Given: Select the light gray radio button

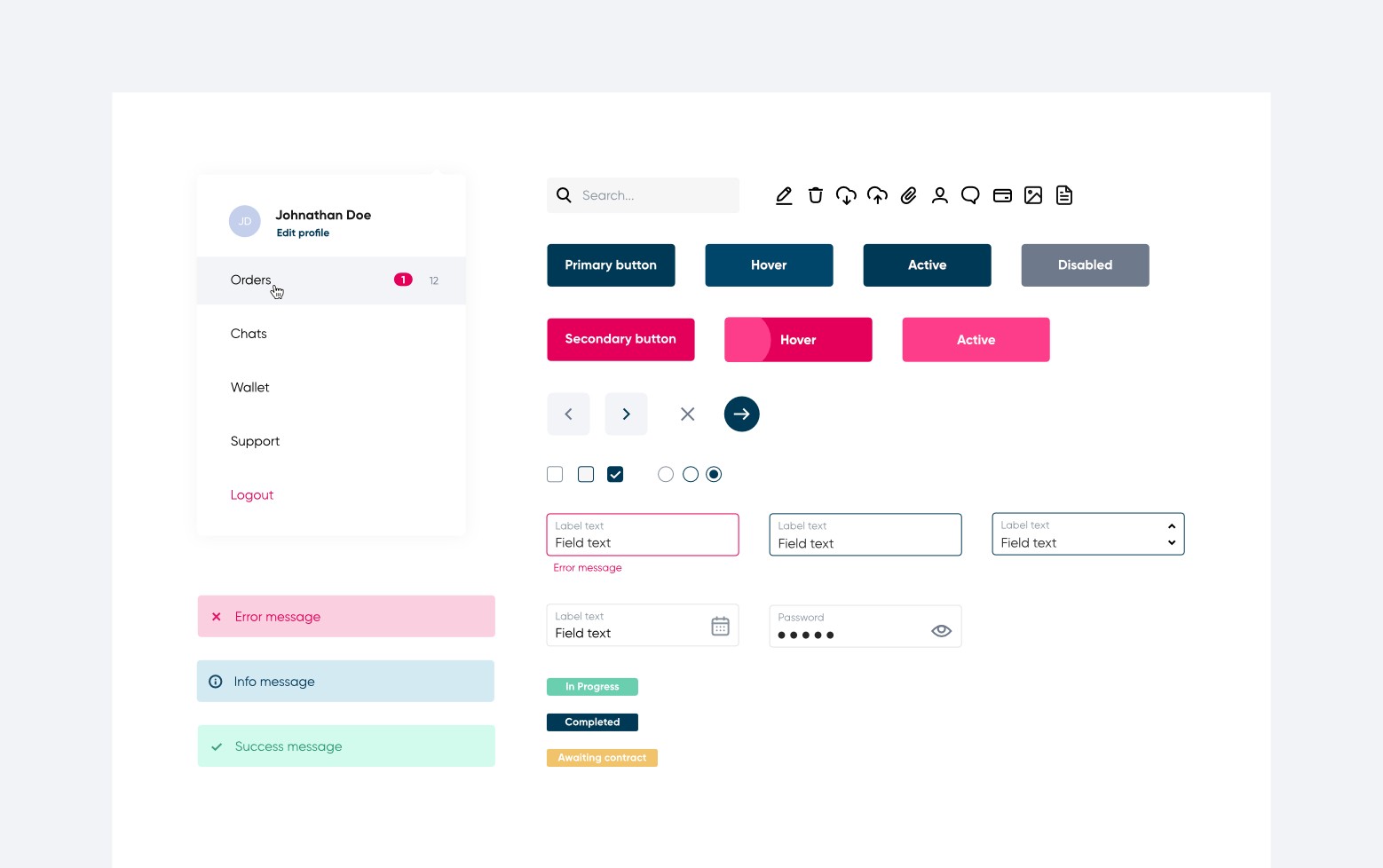Looking at the screenshot, I should 666,474.
